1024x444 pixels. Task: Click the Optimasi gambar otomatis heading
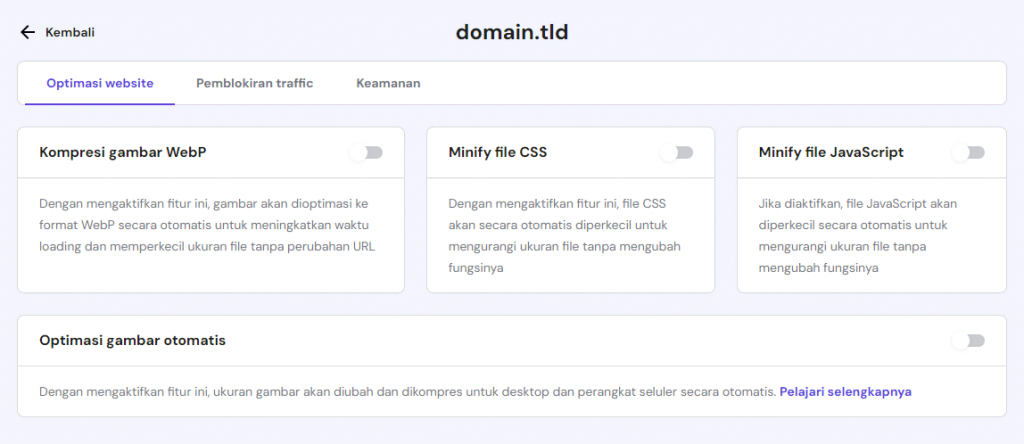coord(132,341)
